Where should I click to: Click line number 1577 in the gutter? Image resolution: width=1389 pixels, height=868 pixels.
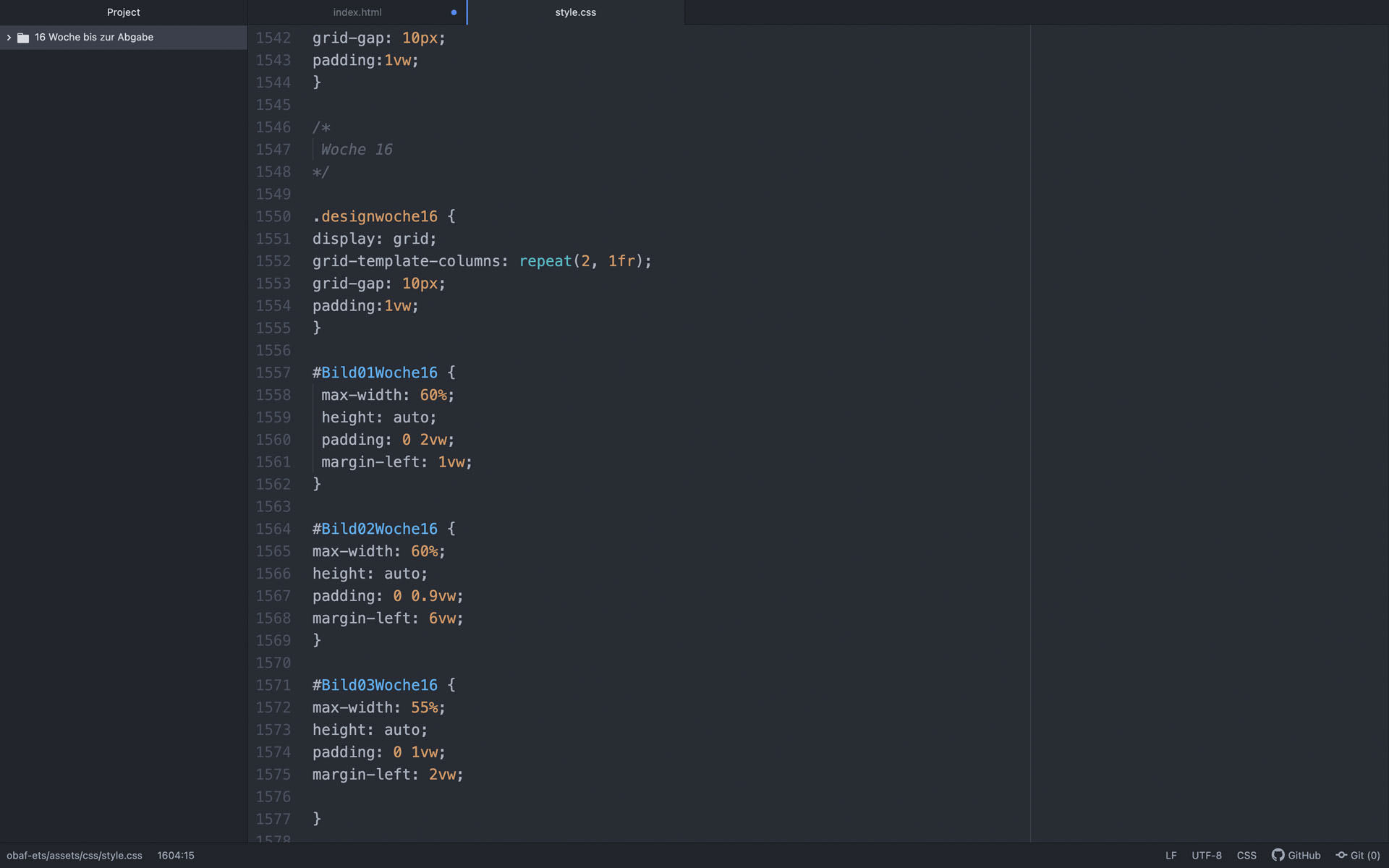(x=273, y=819)
